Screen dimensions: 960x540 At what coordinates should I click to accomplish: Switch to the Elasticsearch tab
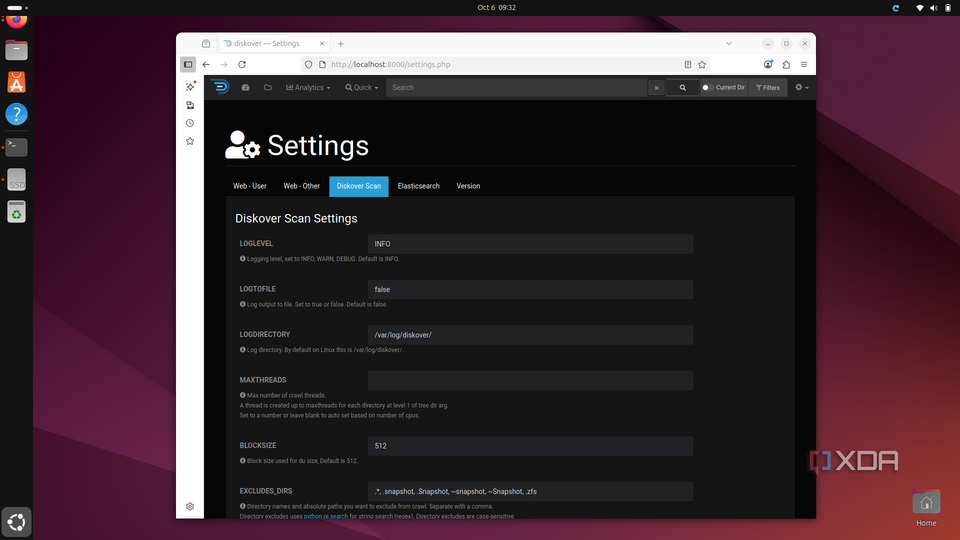[x=418, y=186]
